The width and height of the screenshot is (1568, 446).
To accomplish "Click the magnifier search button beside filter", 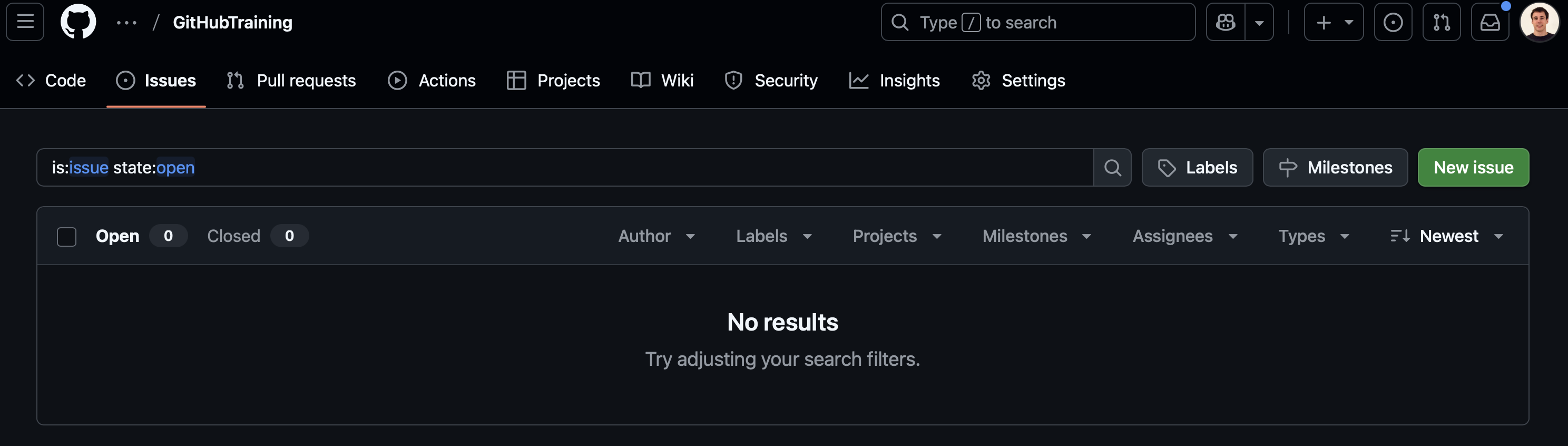I will click(1112, 168).
